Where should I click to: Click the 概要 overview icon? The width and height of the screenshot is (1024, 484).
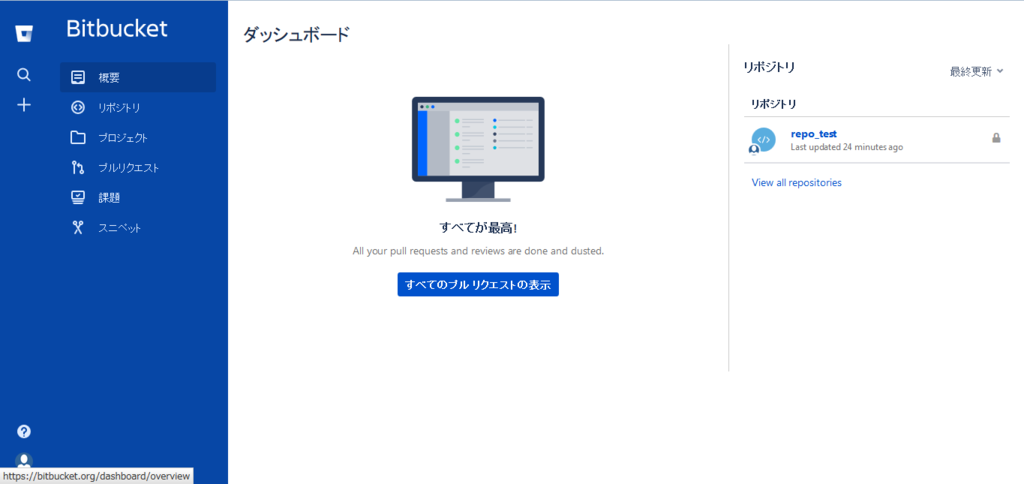78,77
